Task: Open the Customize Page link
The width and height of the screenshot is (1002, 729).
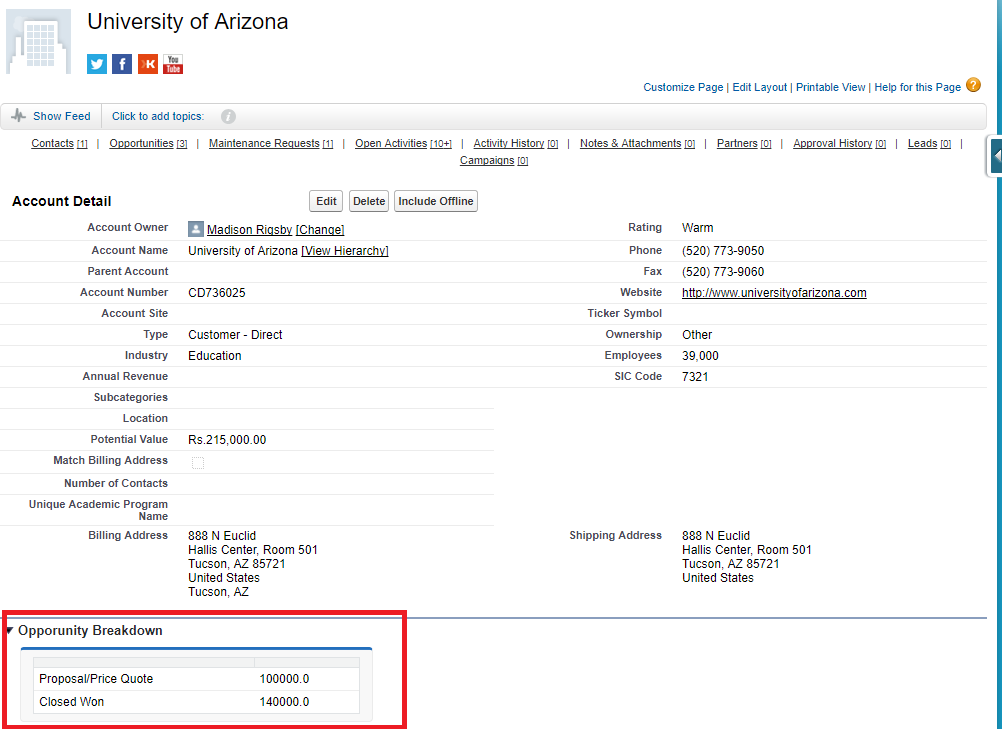Action: pos(683,88)
